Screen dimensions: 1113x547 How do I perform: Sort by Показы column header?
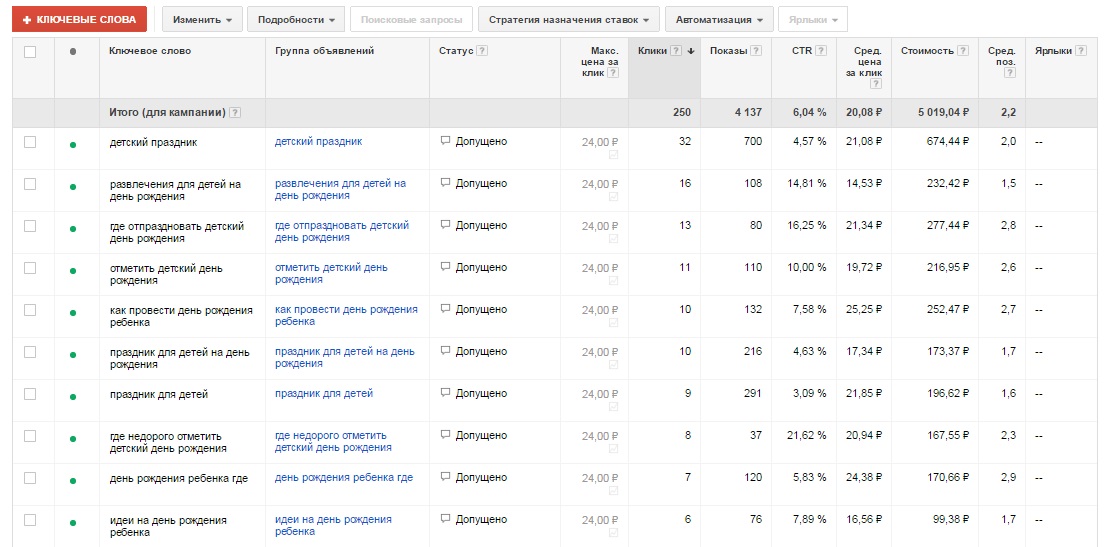[x=729, y=51]
